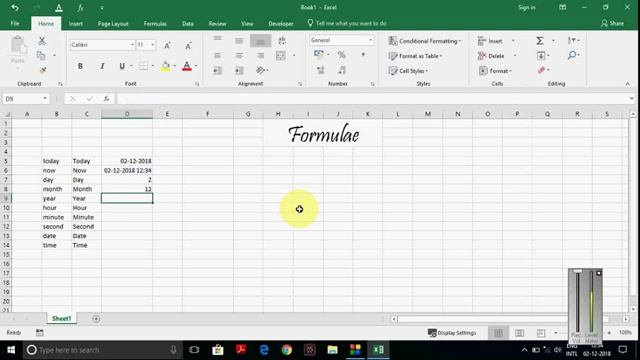Click the Copy icon in Clipboard group
The width and height of the screenshot is (640, 360).
(x=41, y=56)
